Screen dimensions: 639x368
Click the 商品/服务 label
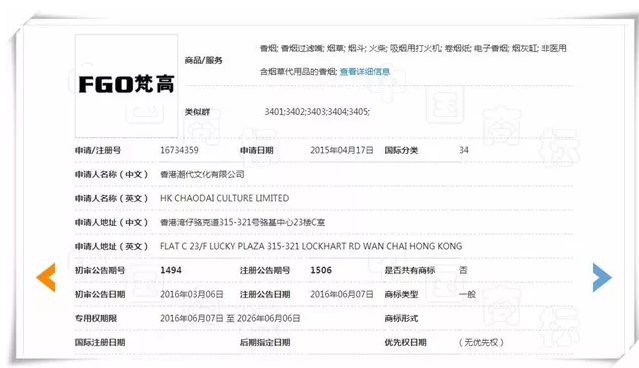coord(203,61)
